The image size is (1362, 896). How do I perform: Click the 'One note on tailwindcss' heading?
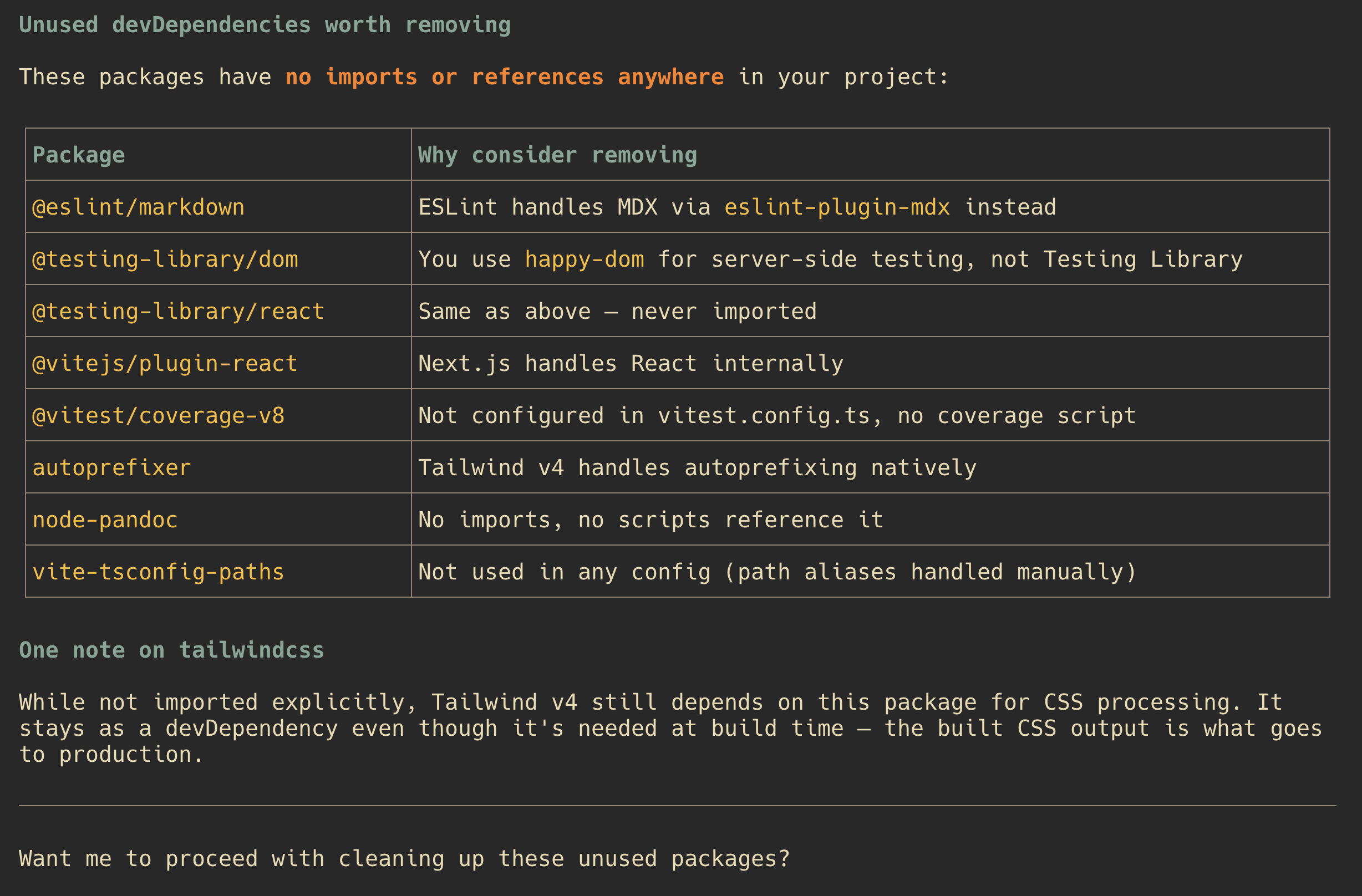[x=172, y=650]
